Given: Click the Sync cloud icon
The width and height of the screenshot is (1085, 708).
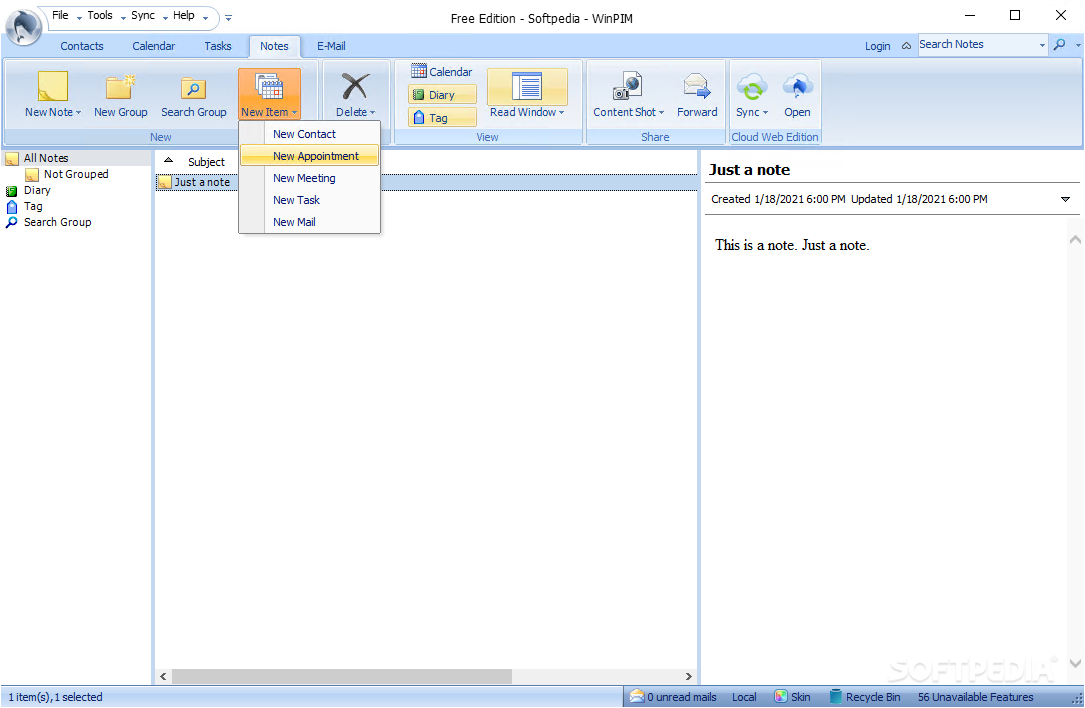Looking at the screenshot, I should [751, 87].
